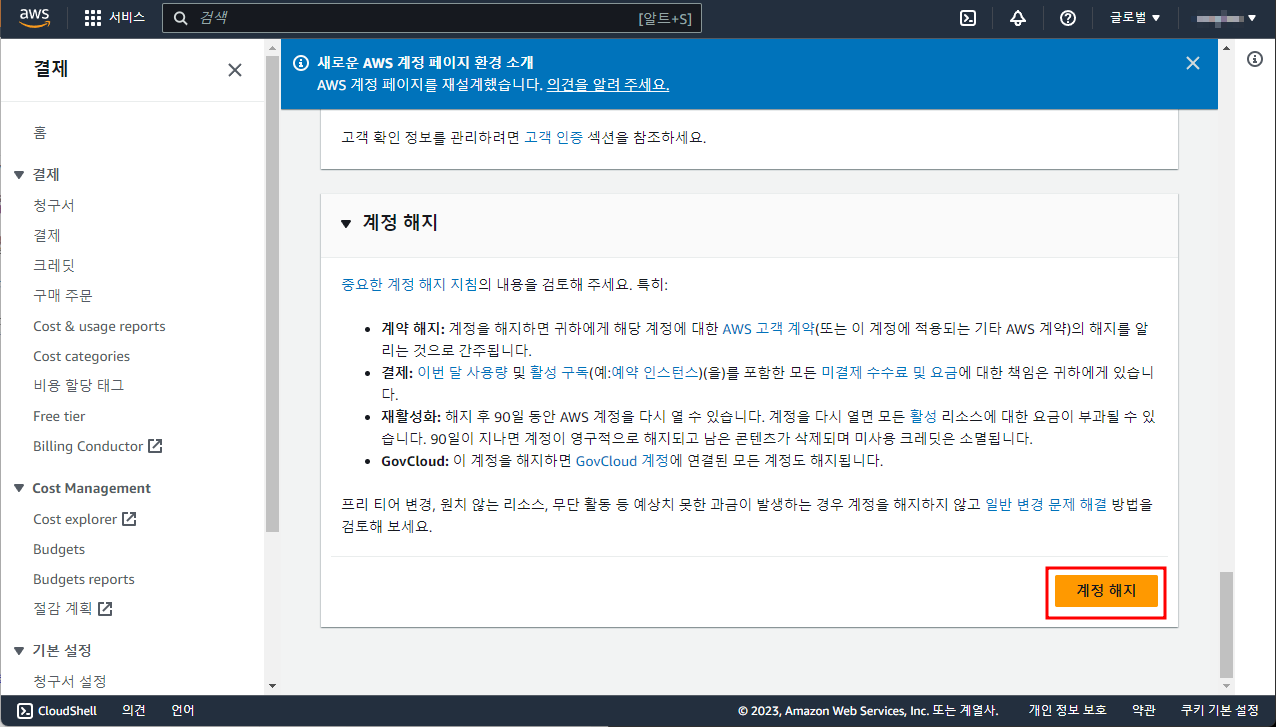Viewport: 1276px width, 727px height.
Task: Collapse the Cost Management sidebar section
Action: tap(19, 489)
